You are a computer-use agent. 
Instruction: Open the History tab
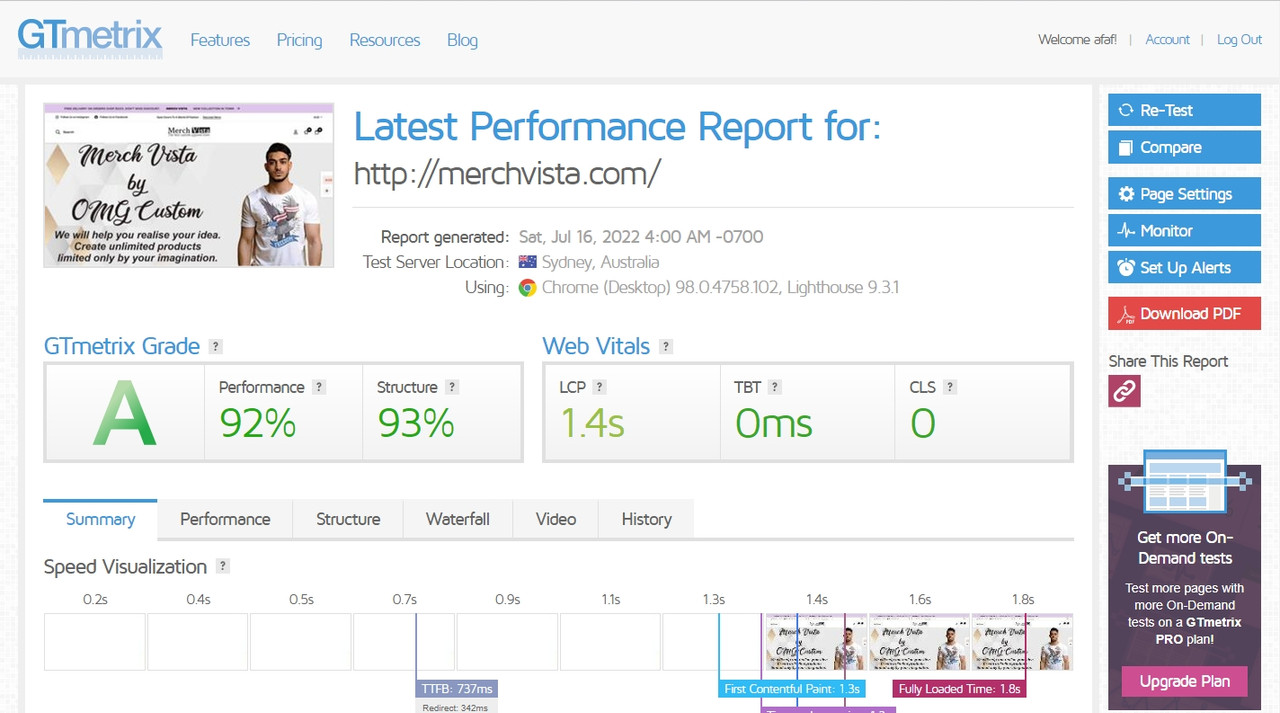coord(646,519)
